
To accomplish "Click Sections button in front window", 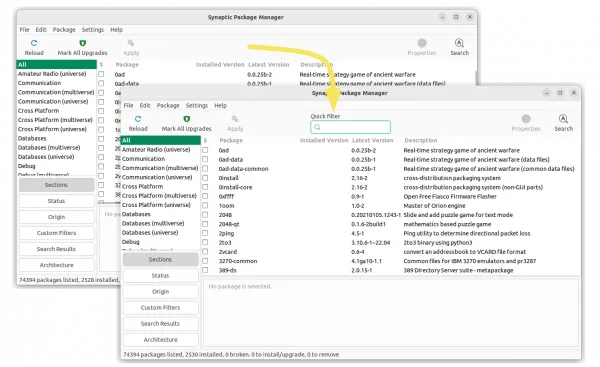I will (160, 259).
